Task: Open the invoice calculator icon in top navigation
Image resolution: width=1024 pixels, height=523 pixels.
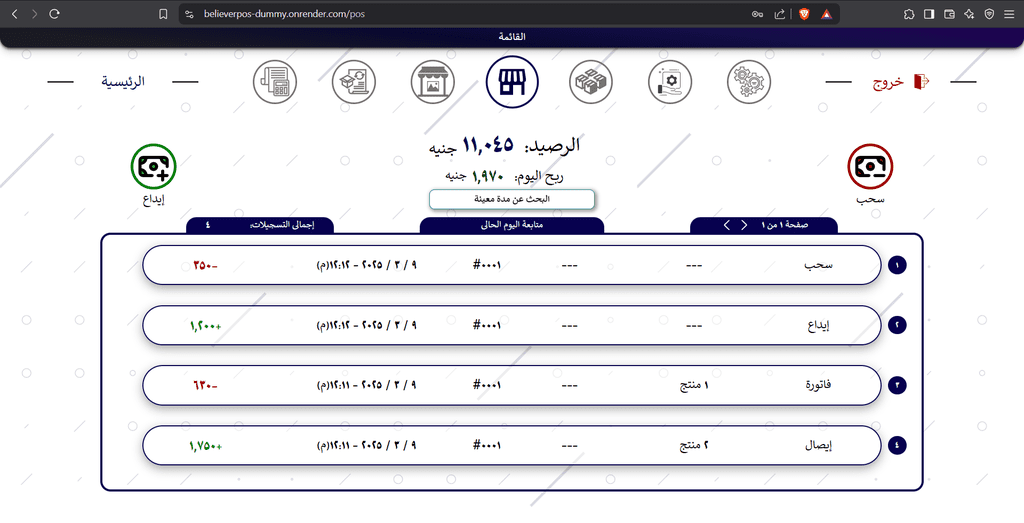Action: click(275, 82)
